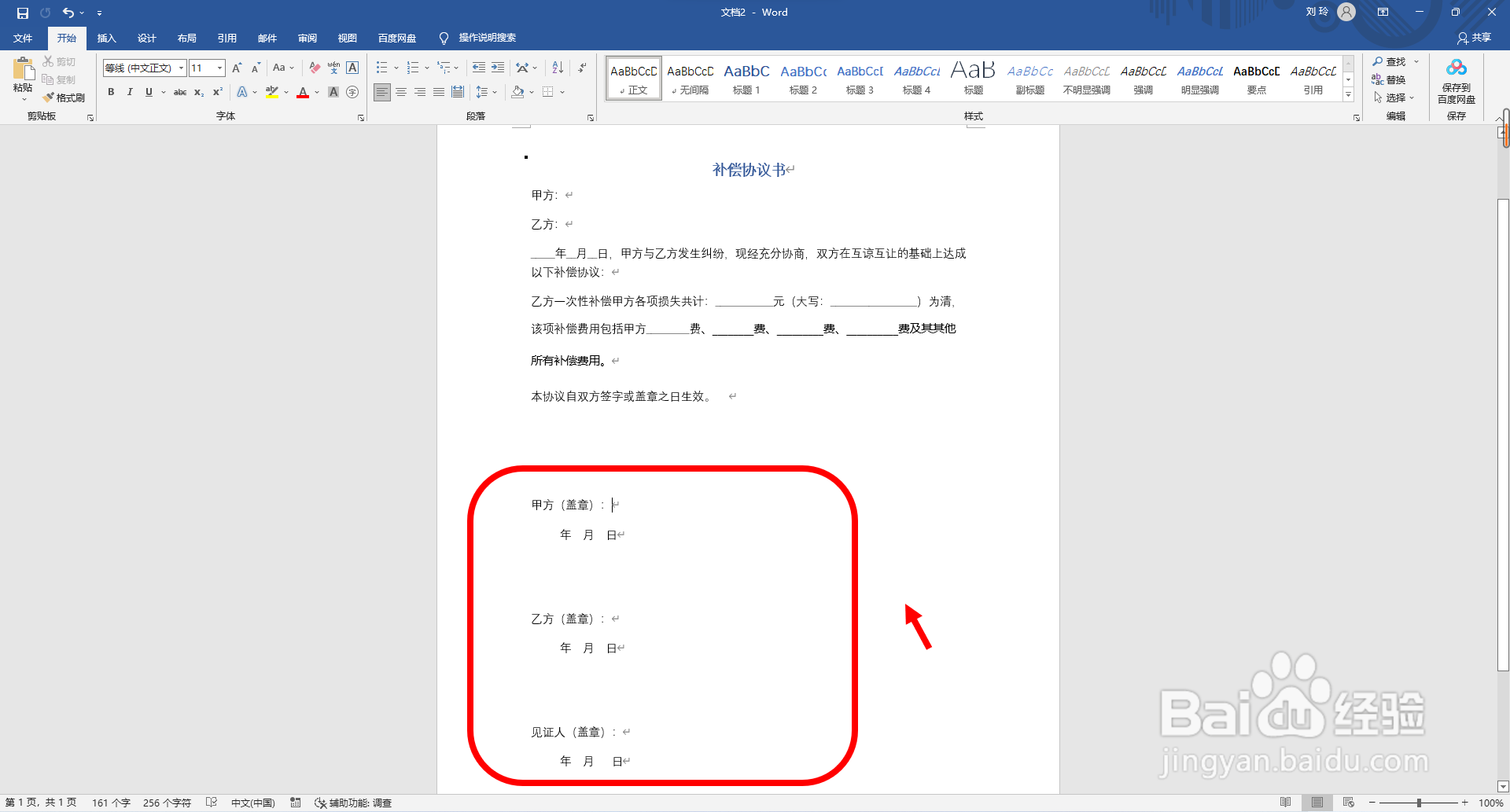The image size is (1510, 812).
Task: Toggle underline formatting
Action: click(x=149, y=92)
